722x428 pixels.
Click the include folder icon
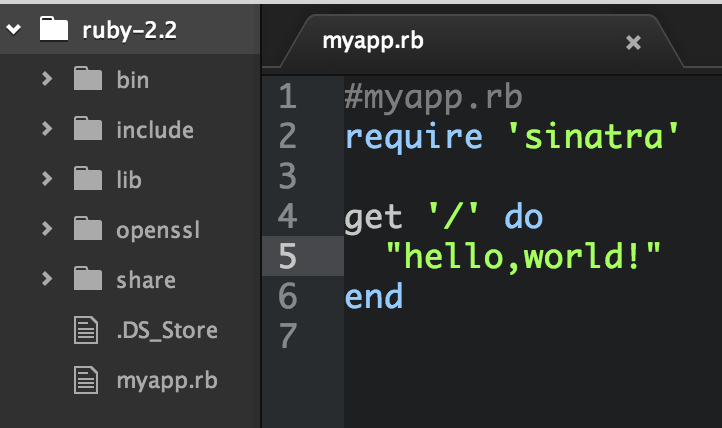tap(88, 128)
